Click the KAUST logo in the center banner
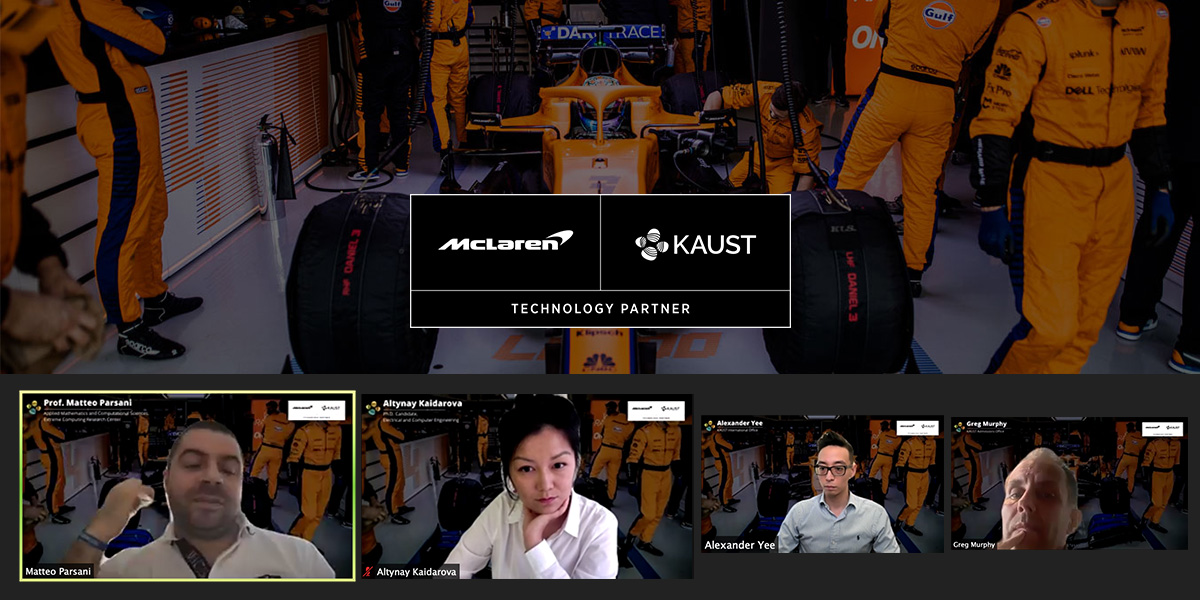Viewport: 1200px width, 600px height. click(695, 244)
